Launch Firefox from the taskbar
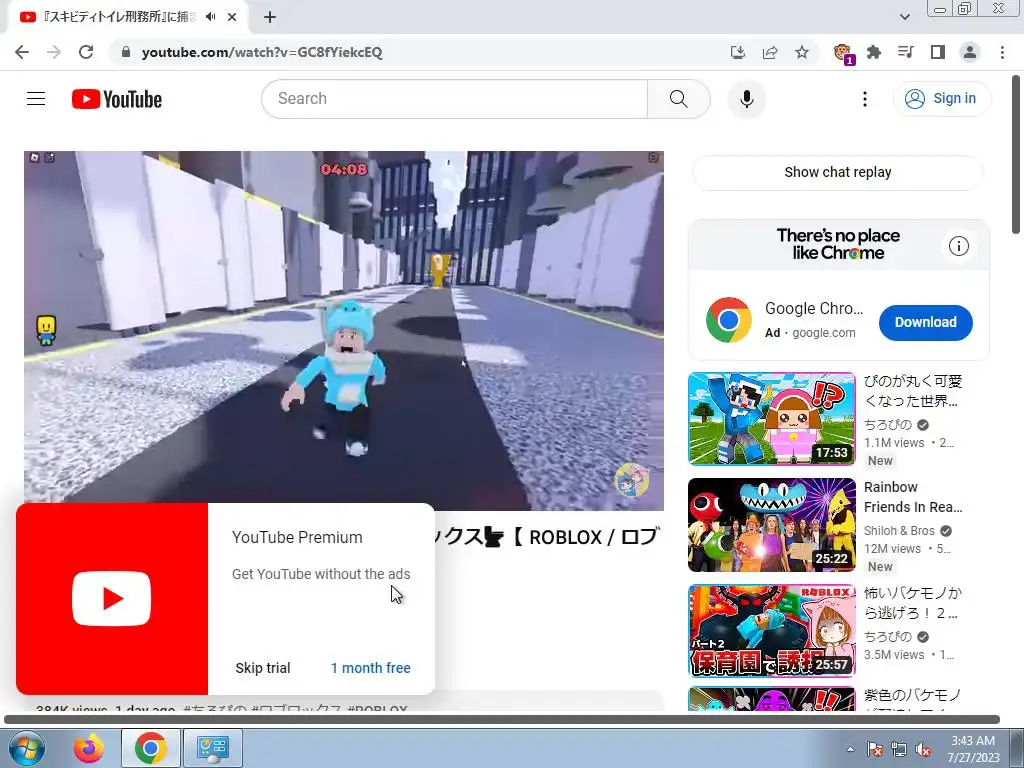The height and width of the screenshot is (768, 1024). pyautogui.click(x=89, y=748)
